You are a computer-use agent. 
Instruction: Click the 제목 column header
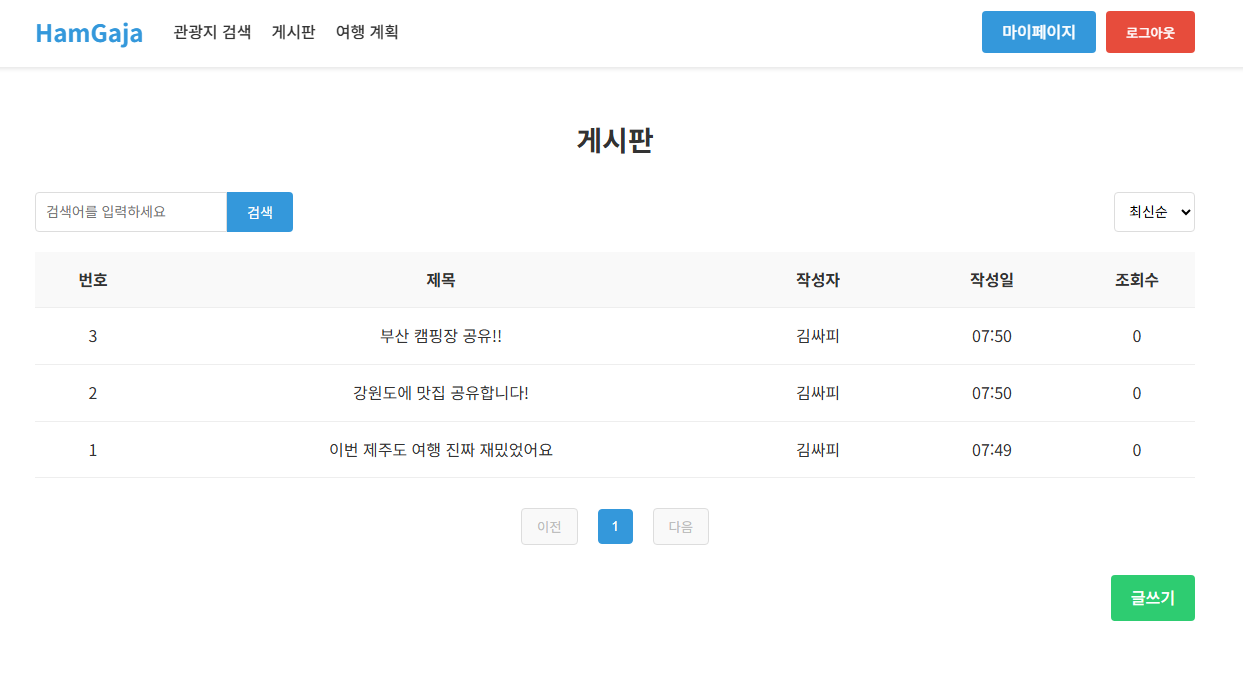[x=441, y=280]
